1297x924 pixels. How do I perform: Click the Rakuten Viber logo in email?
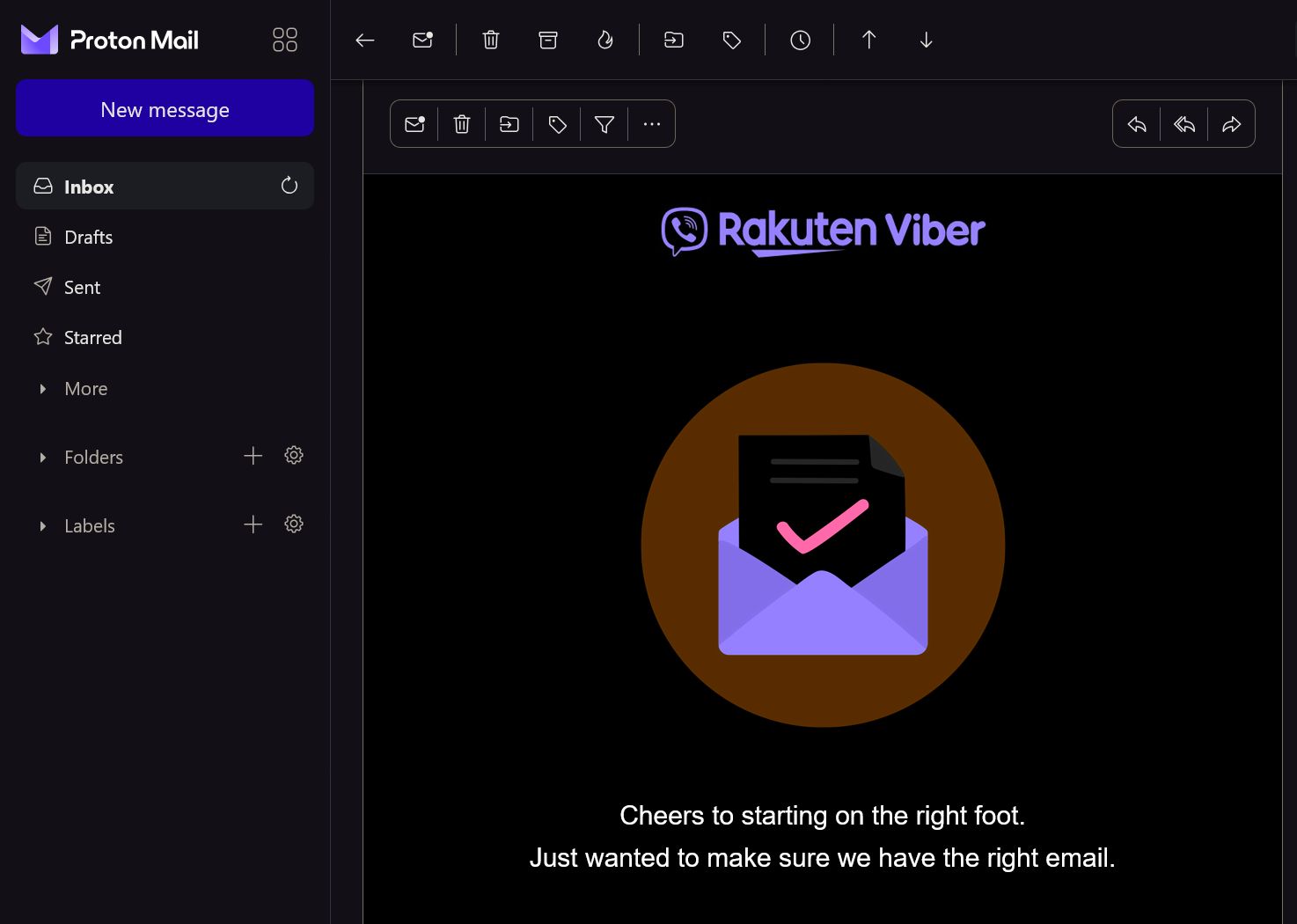coord(823,231)
